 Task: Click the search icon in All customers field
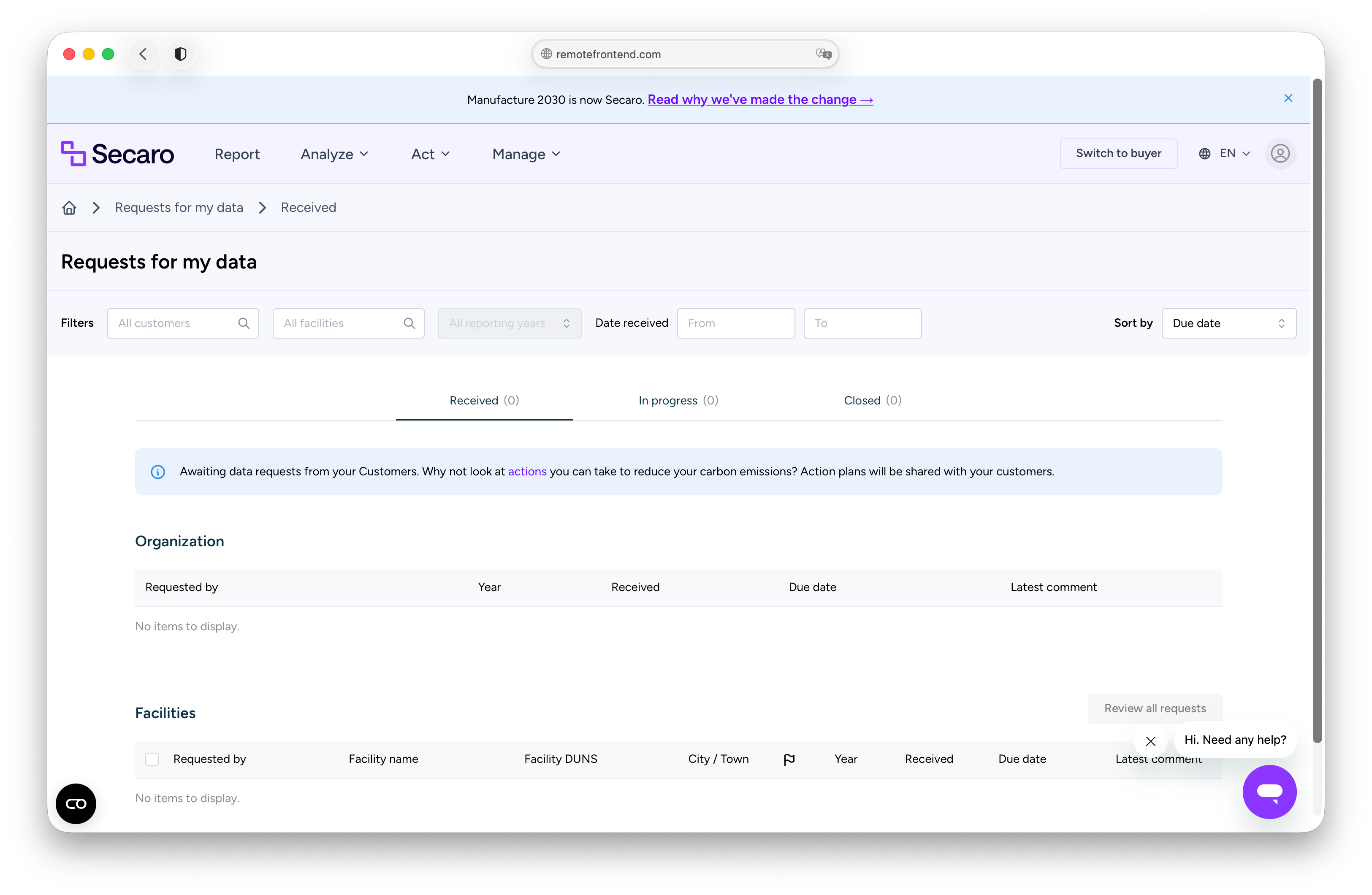(244, 323)
